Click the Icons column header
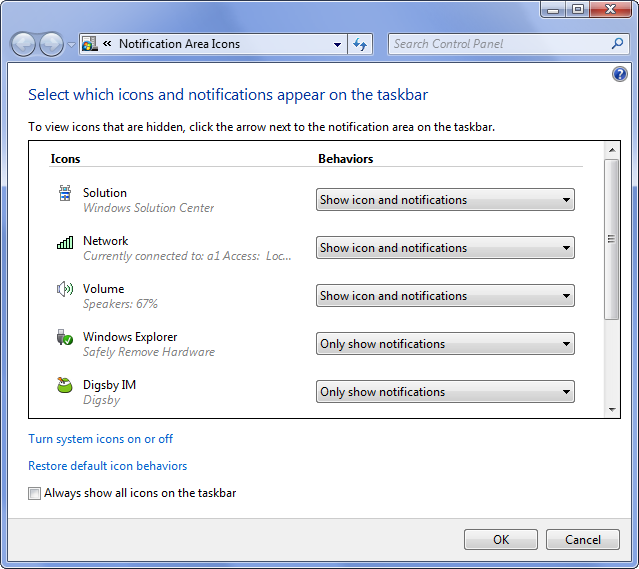639x569 pixels. [x=65, y=159]
